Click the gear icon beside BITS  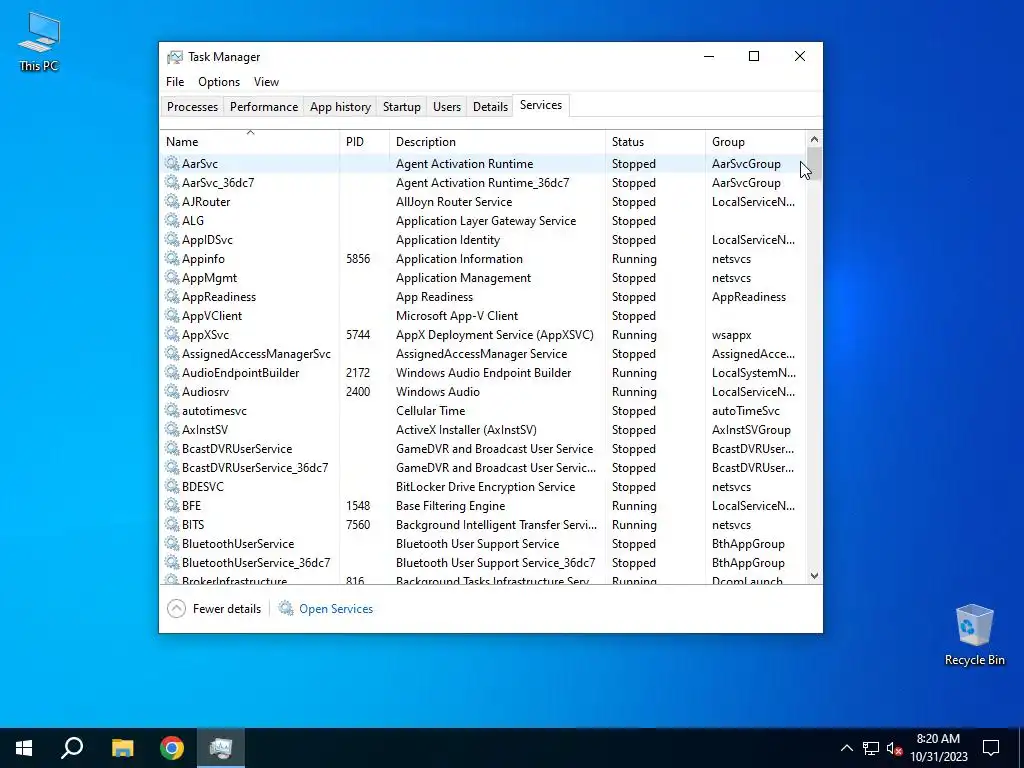[x=172, y=524]
